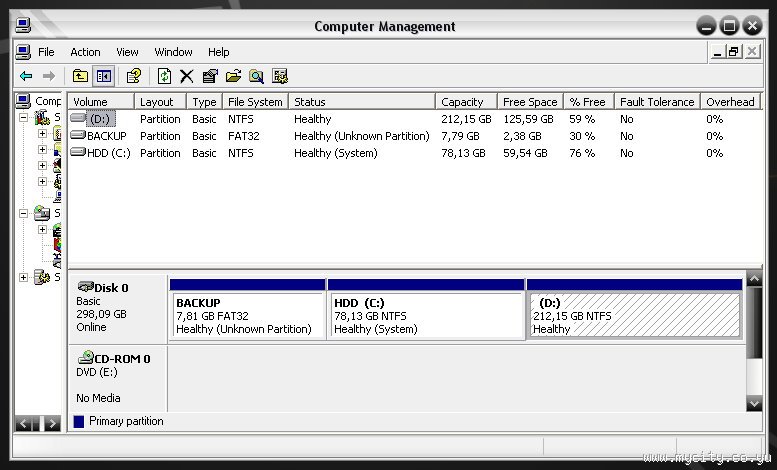Click the gray Forward arrow in toolbar
Screen dimensions: 777x470
tap(49, 76)
